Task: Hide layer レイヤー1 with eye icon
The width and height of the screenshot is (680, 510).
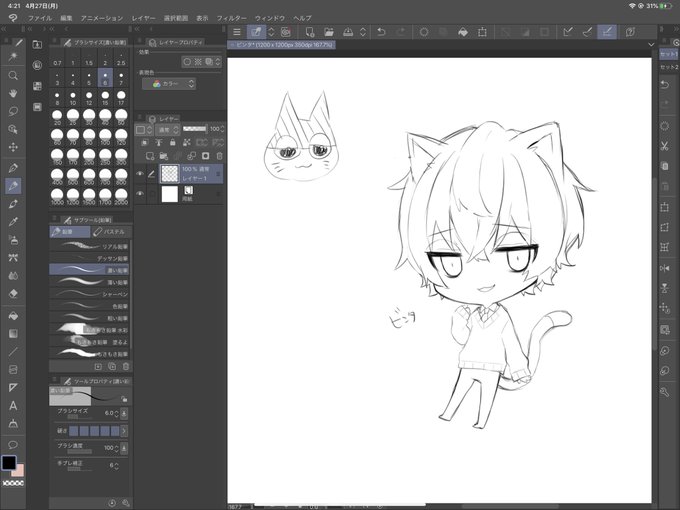Action: pos(140,173)
